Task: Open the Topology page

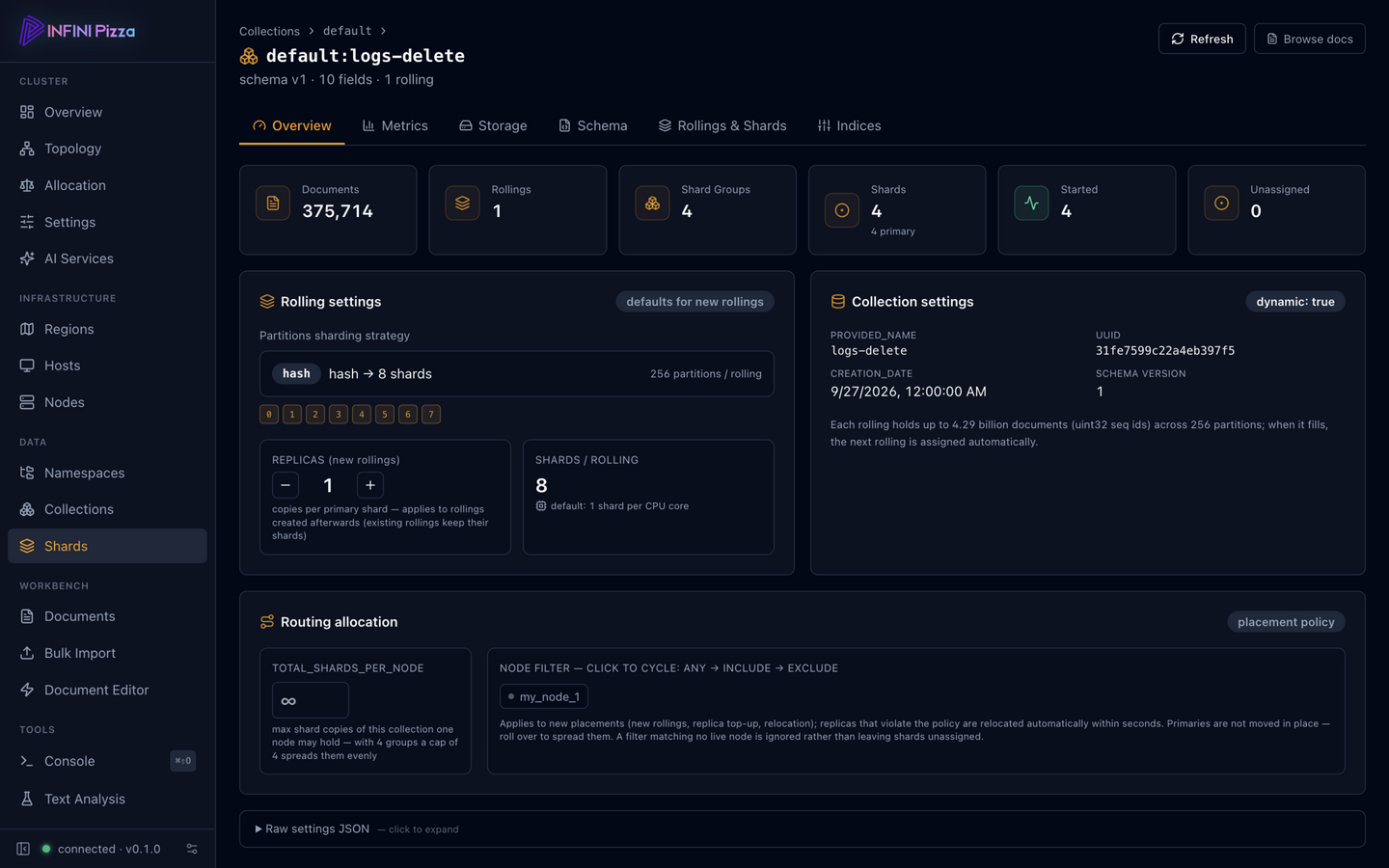Action: [107, 149]
